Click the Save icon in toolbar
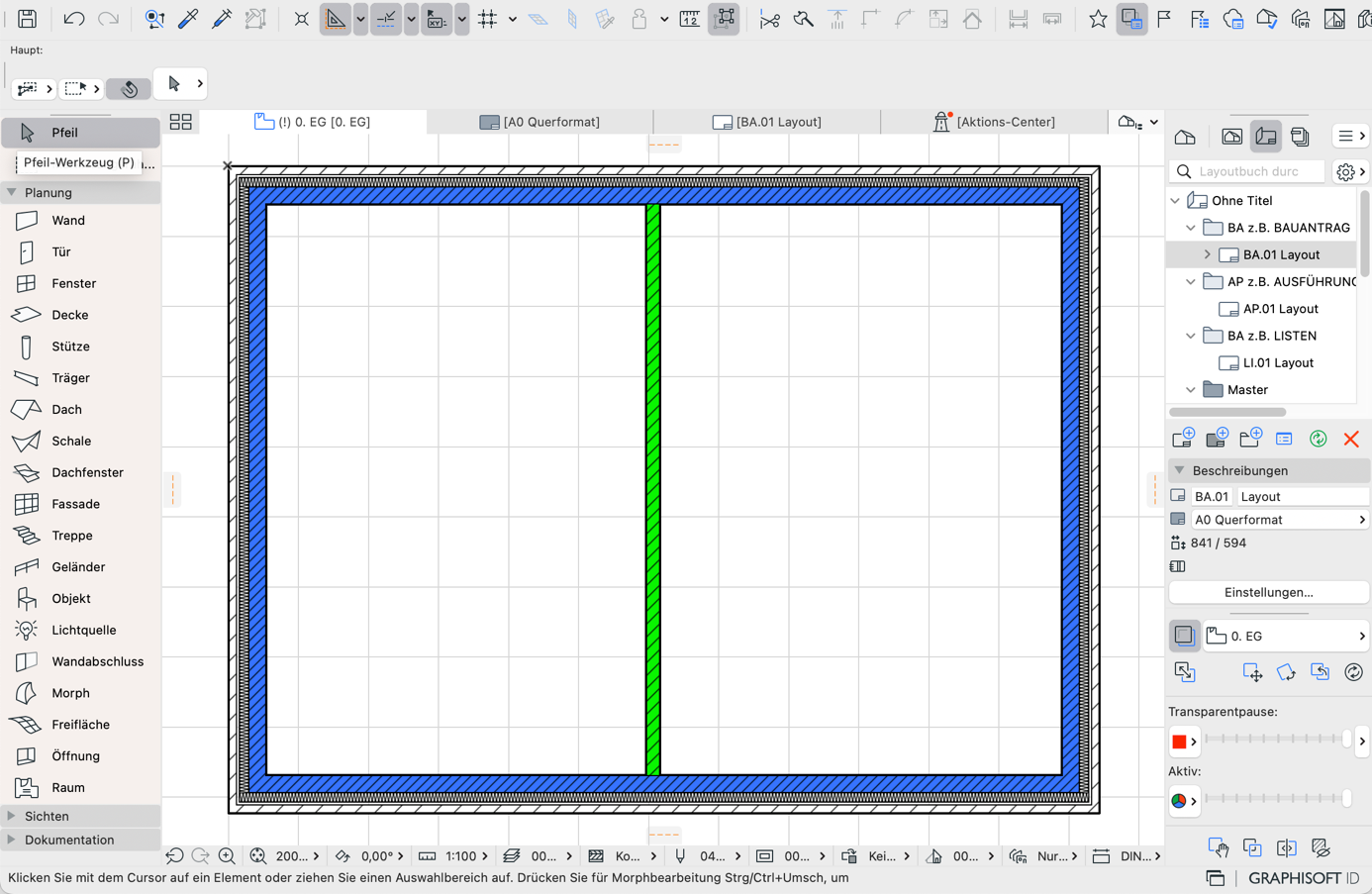This screenshot has width=1372, height=894. (x=28, y=19)
